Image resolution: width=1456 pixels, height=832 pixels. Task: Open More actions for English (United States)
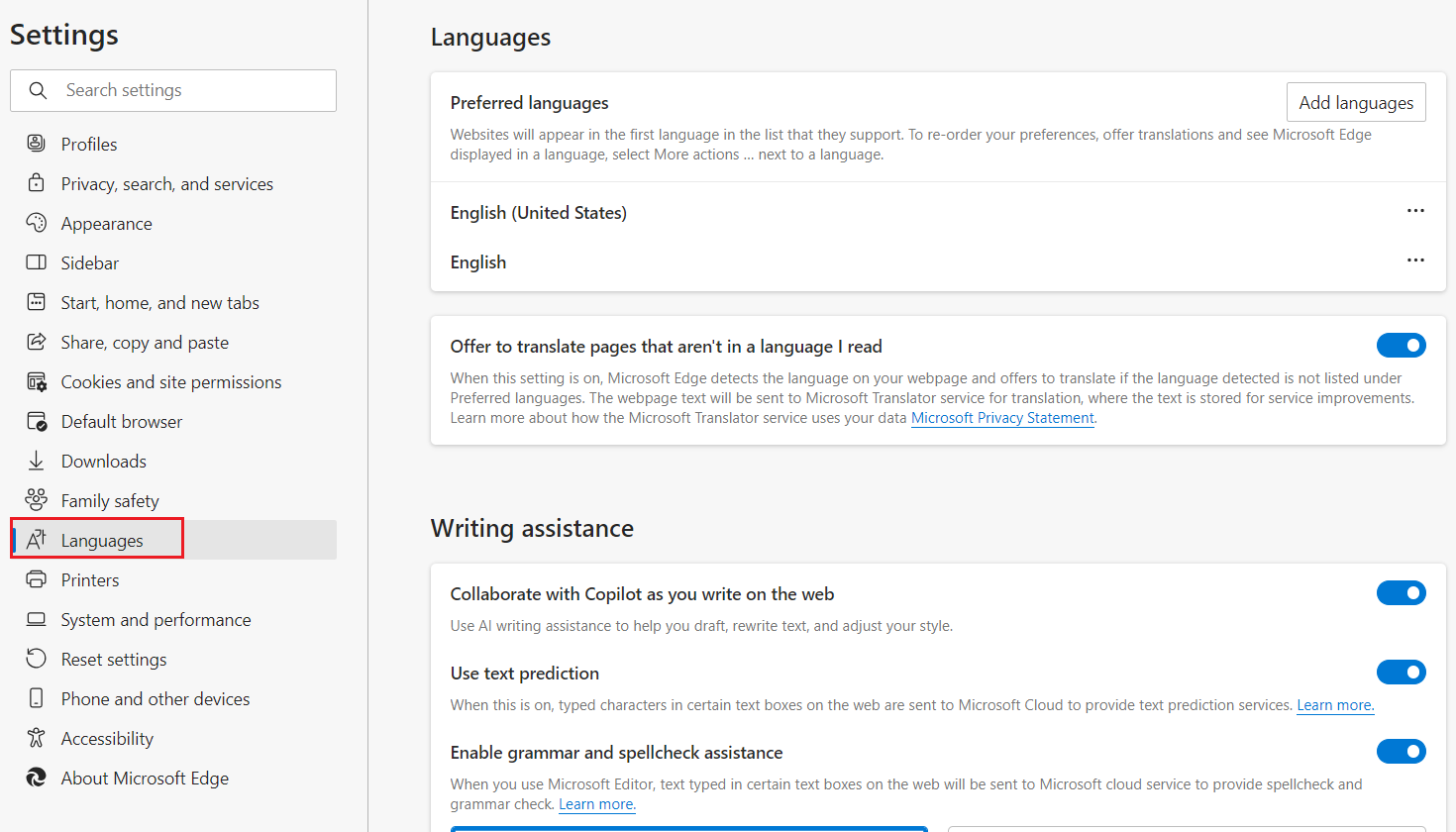tap(1415, 211)
